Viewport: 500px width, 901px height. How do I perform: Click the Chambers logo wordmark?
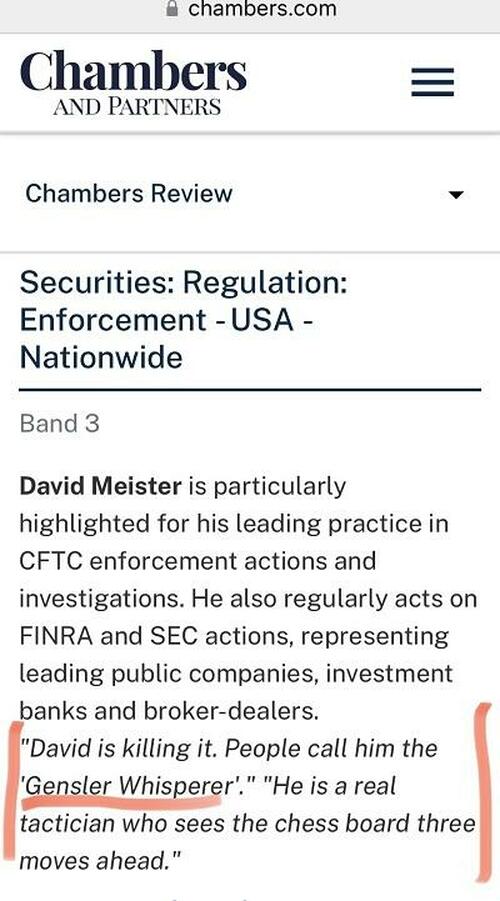tap(133, 71)
